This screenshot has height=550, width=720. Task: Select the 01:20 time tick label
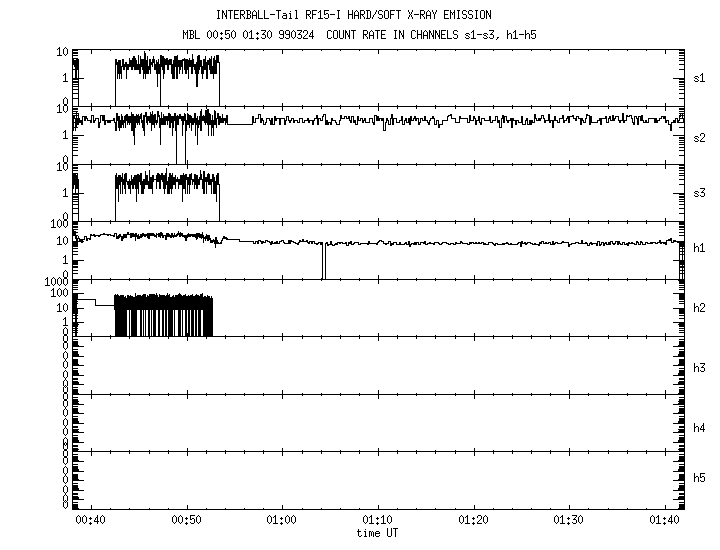tap(473, 521)
